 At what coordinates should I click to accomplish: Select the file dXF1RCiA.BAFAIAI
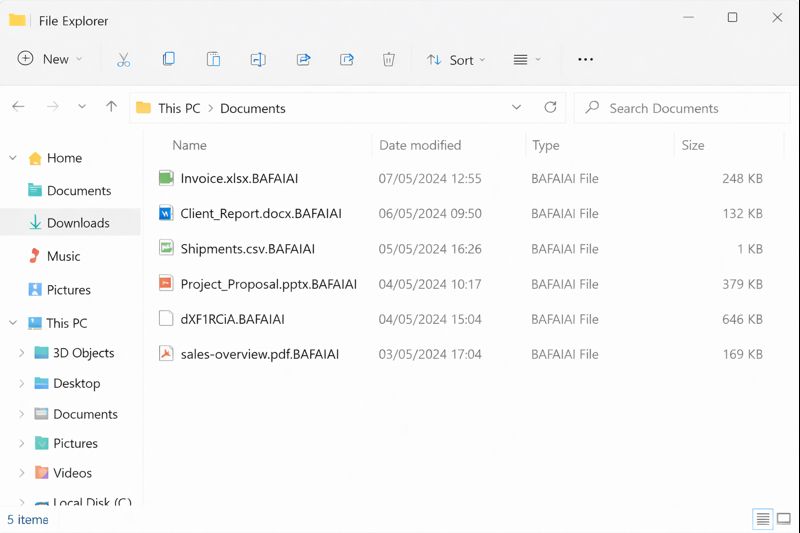232,319
